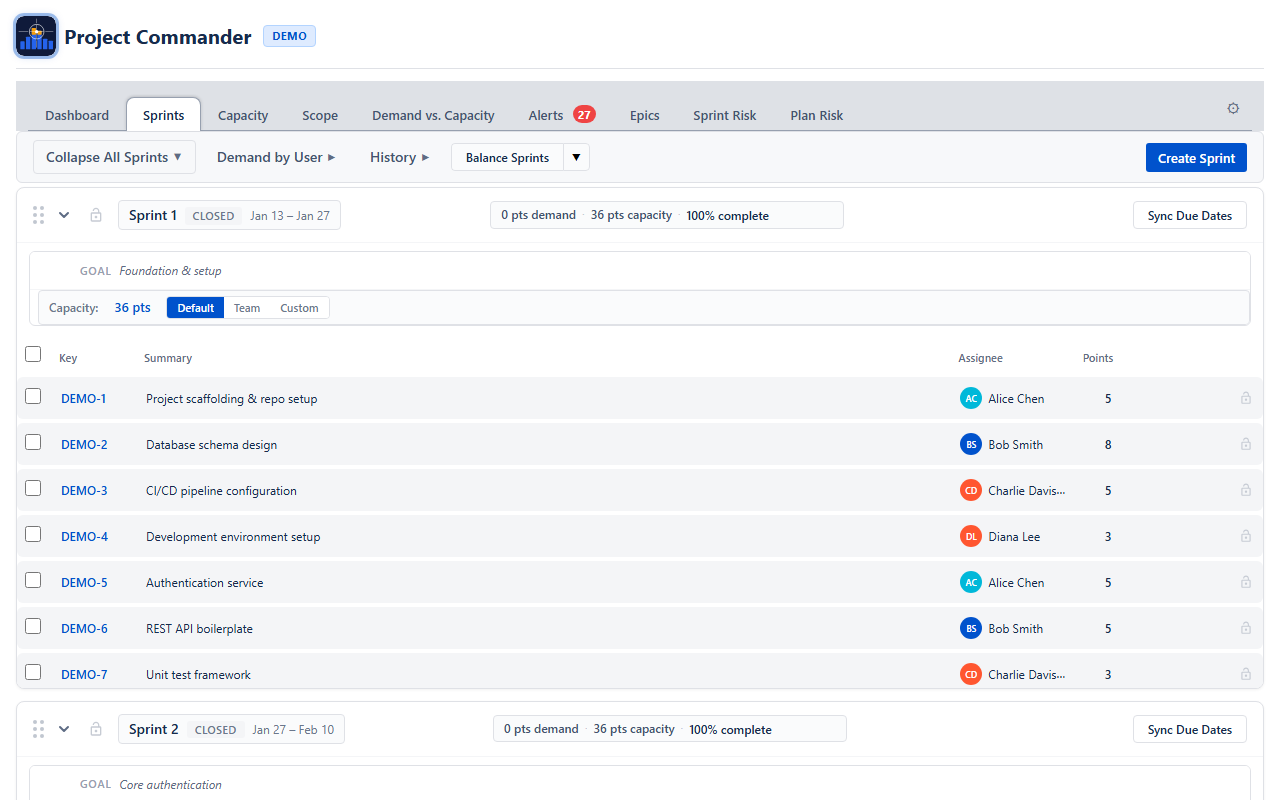Click the lock icon beside Sprint 1 header

pyautogui.click(x=96, y=214)
